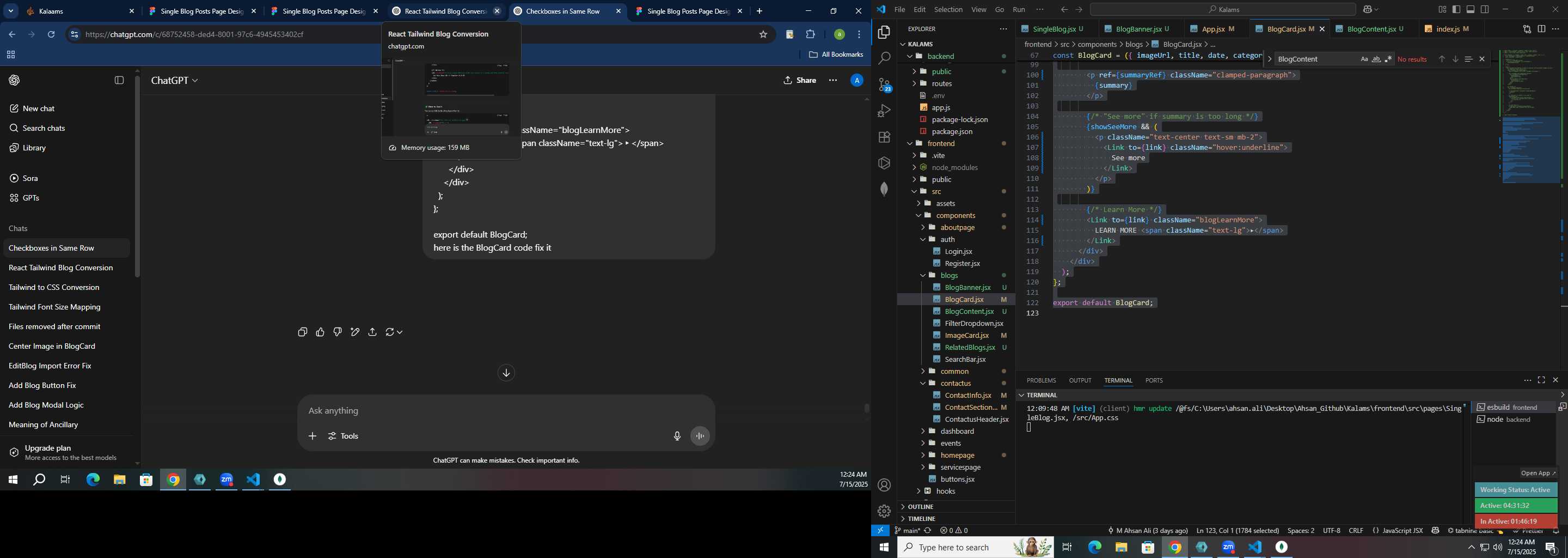Open Chrome tab search dropdown arrow
This screenshot has width=1568, height=558.
coord(11,11)
